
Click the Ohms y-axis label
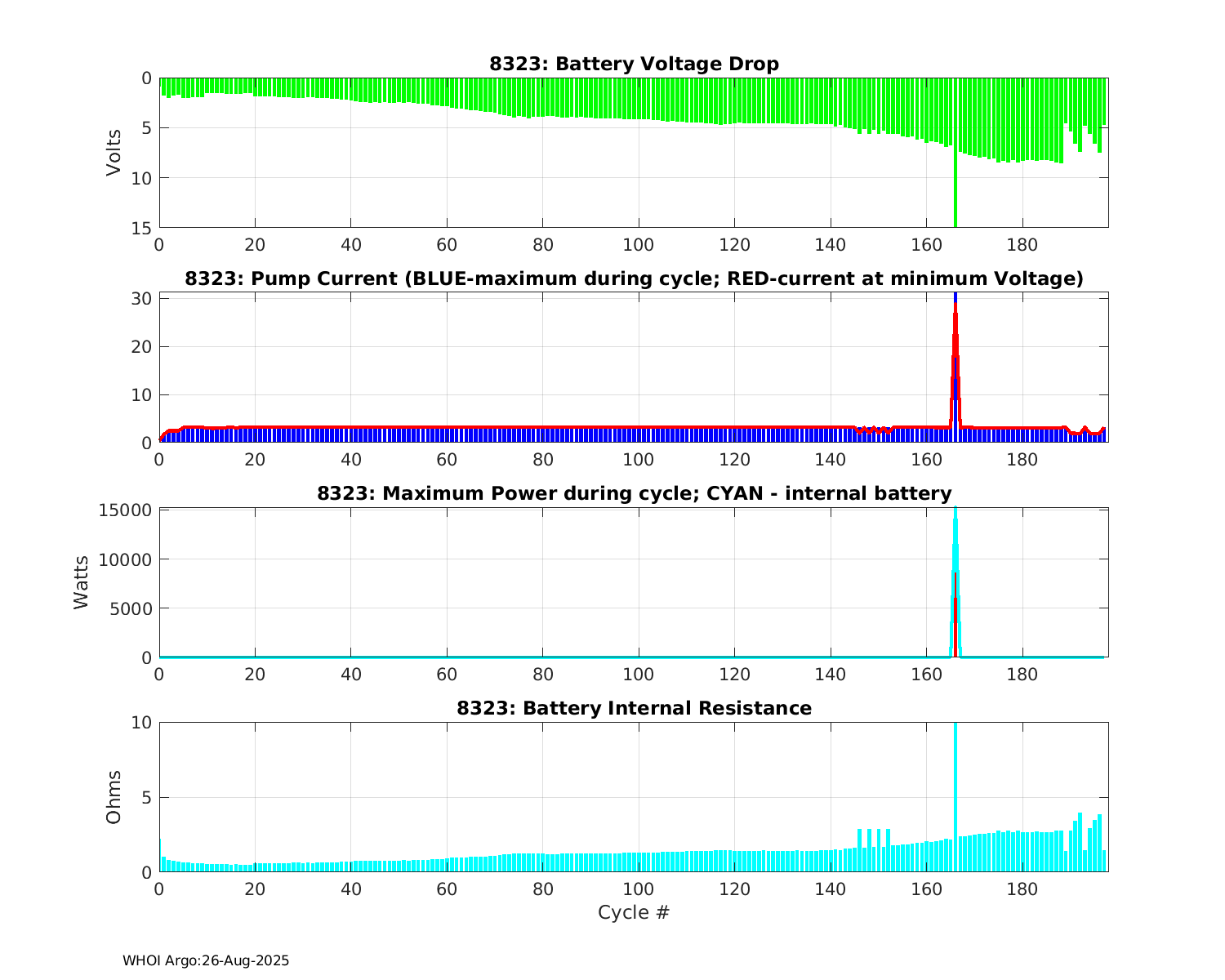coord(114,797)
